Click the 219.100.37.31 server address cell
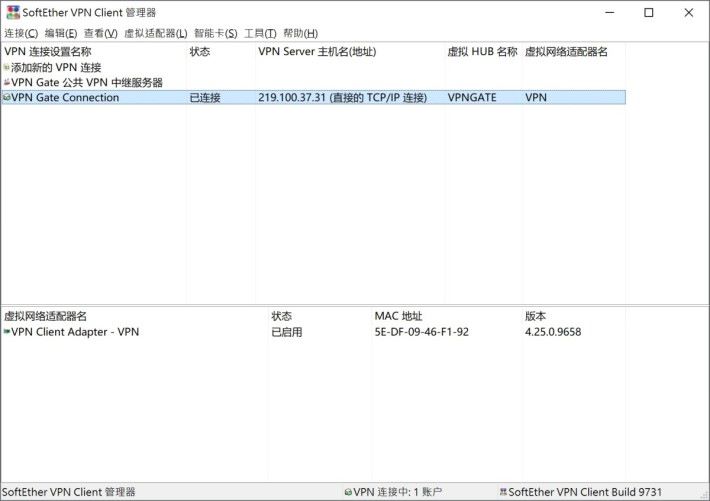This screenshot has width=710, height=501. click(x=342, y=97)
